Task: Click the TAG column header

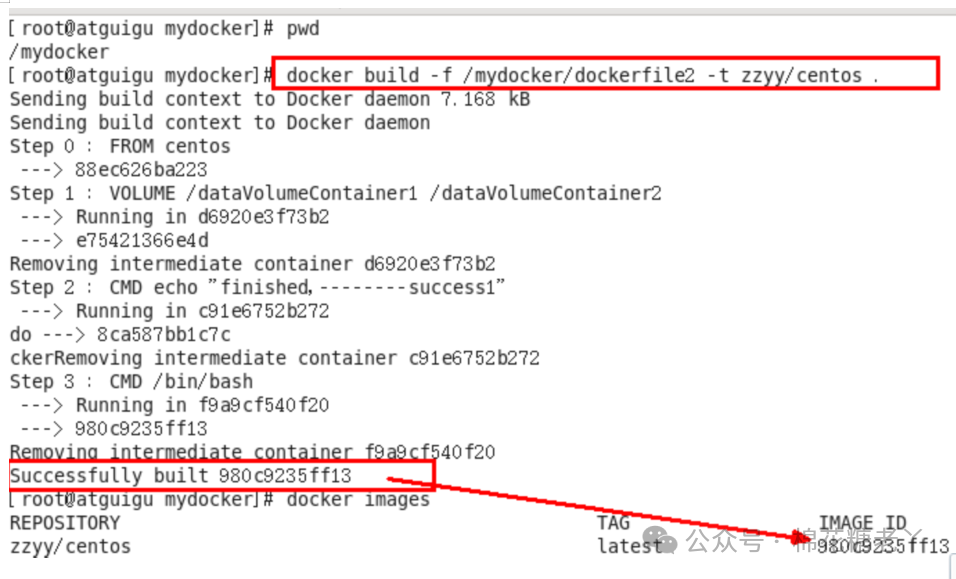Action: click(613, 523)
